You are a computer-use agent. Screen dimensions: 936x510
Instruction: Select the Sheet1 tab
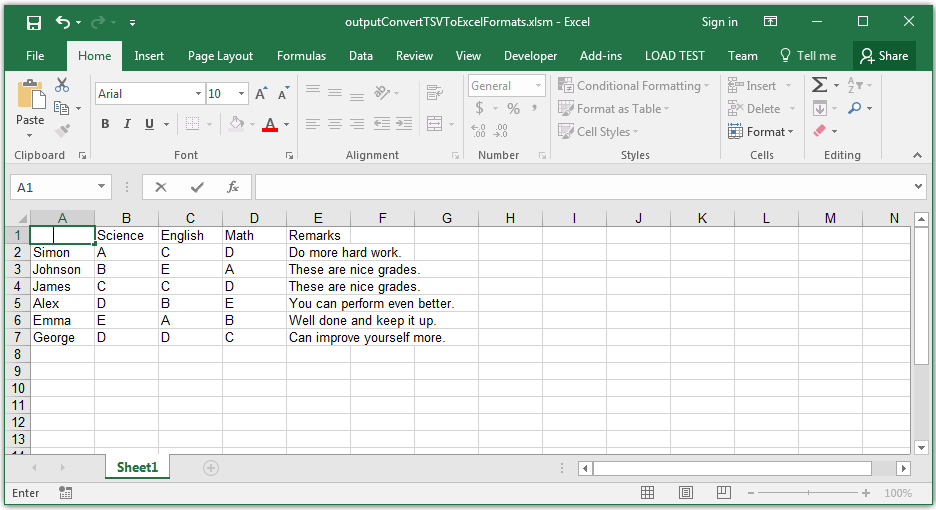(x=137, y=467)
